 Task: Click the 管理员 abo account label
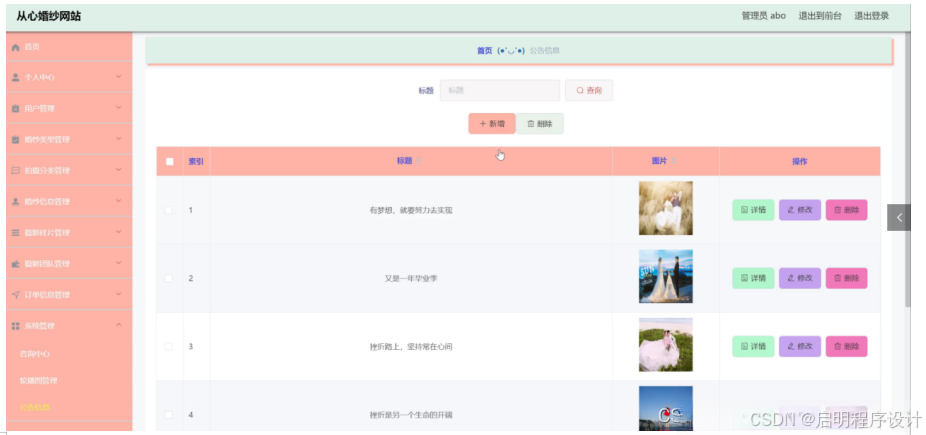(x=764, y=16)
